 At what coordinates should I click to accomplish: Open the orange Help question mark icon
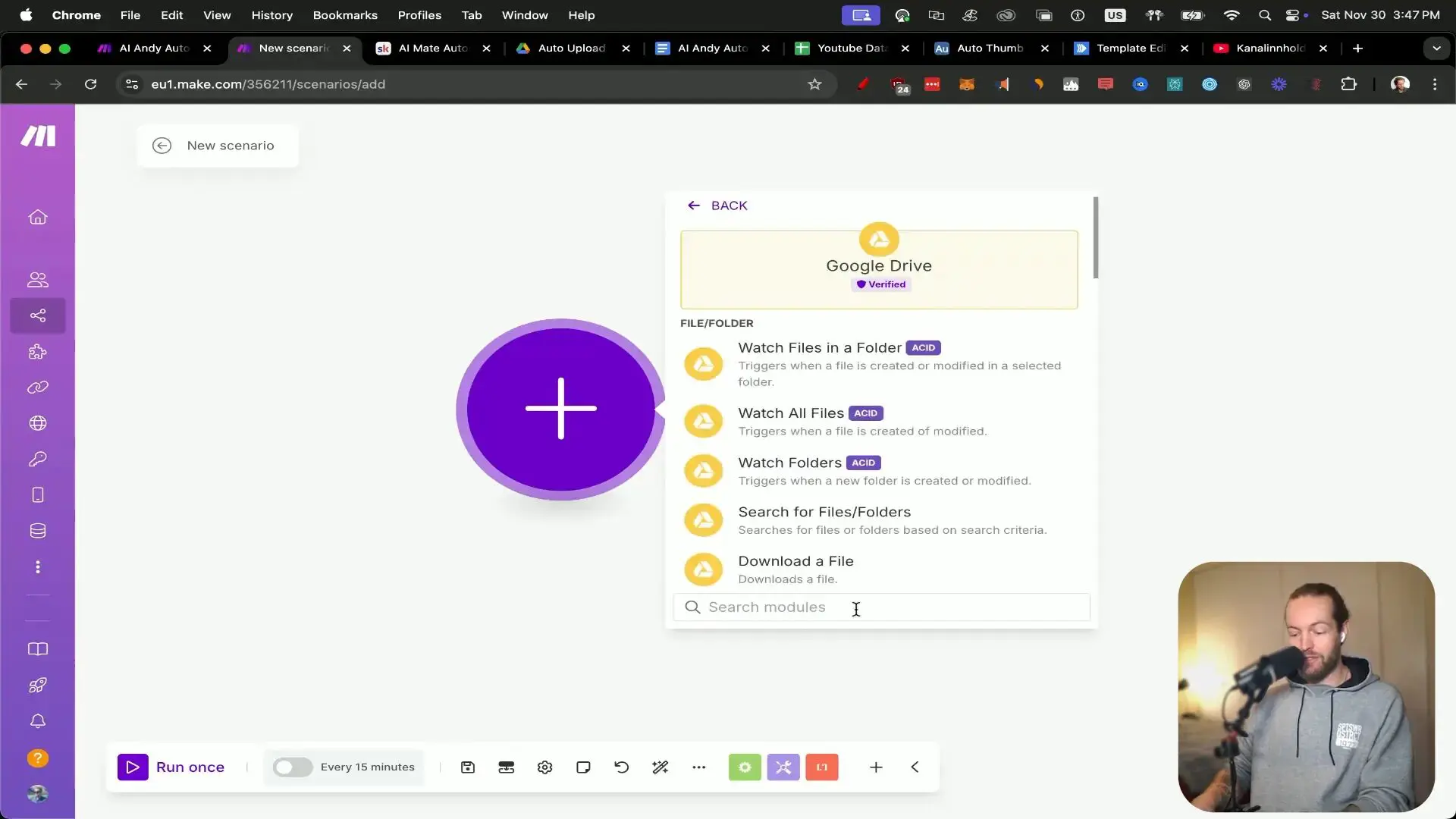point(38,758)
